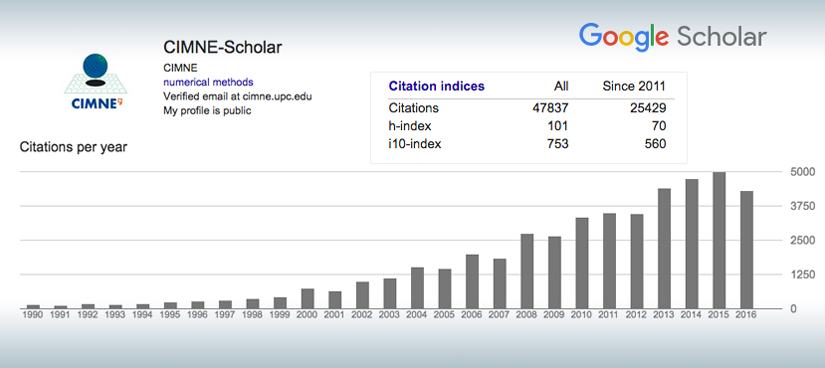
Task: Click the 2016 citations bar
Action: pyautogui.click(x=746, y=250)
